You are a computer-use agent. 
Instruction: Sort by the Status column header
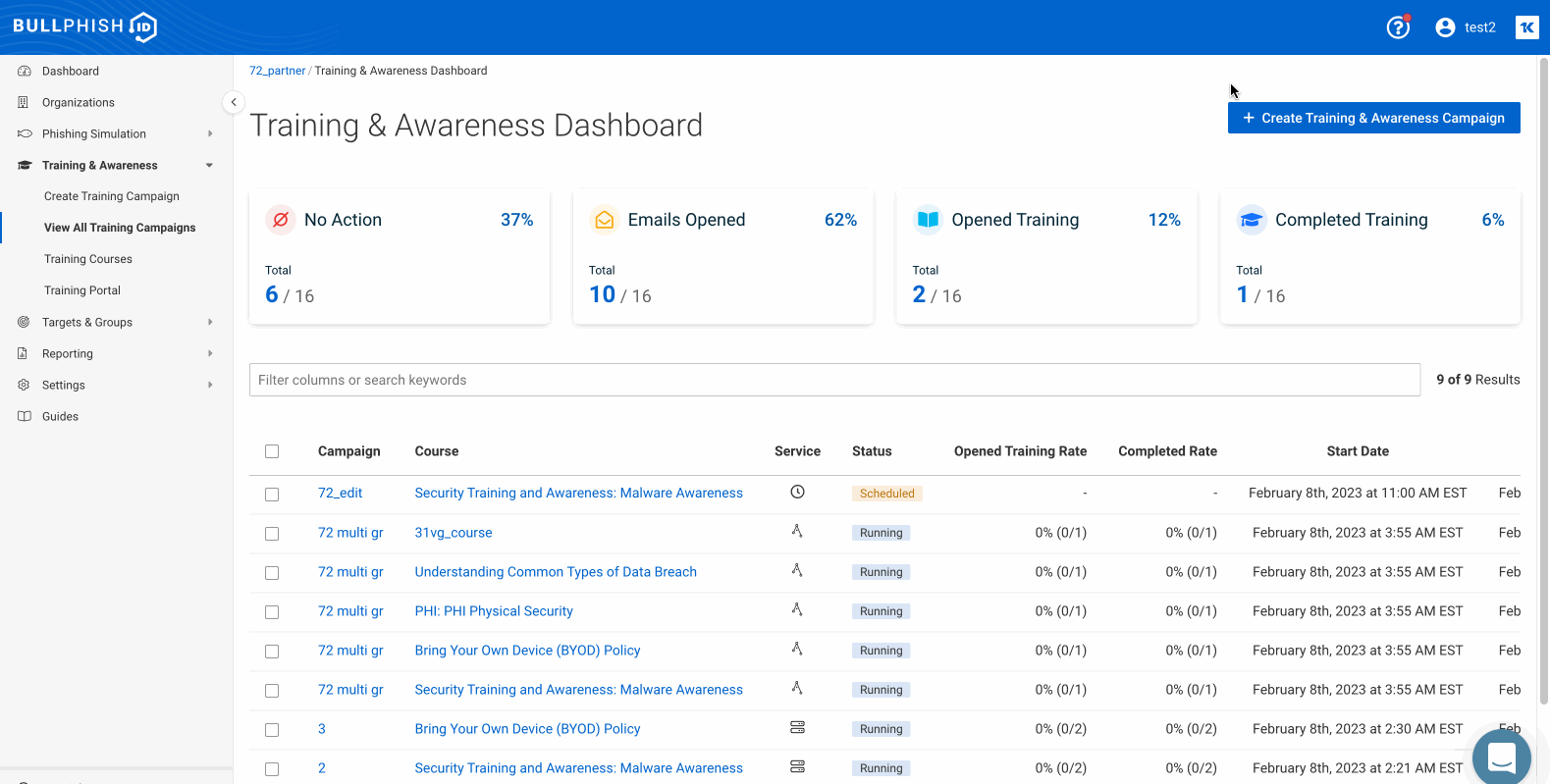tap(872, 451)
